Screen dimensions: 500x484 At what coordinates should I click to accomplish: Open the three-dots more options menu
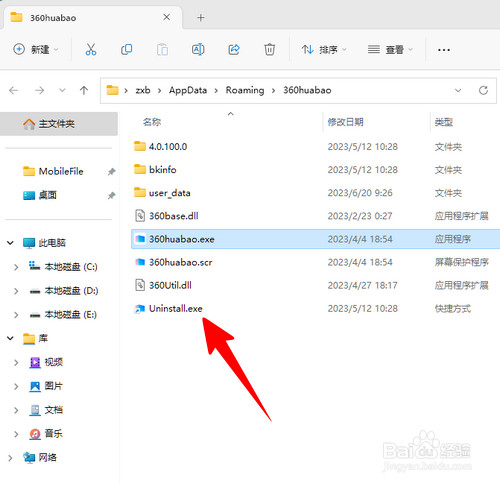click(444, 50)
